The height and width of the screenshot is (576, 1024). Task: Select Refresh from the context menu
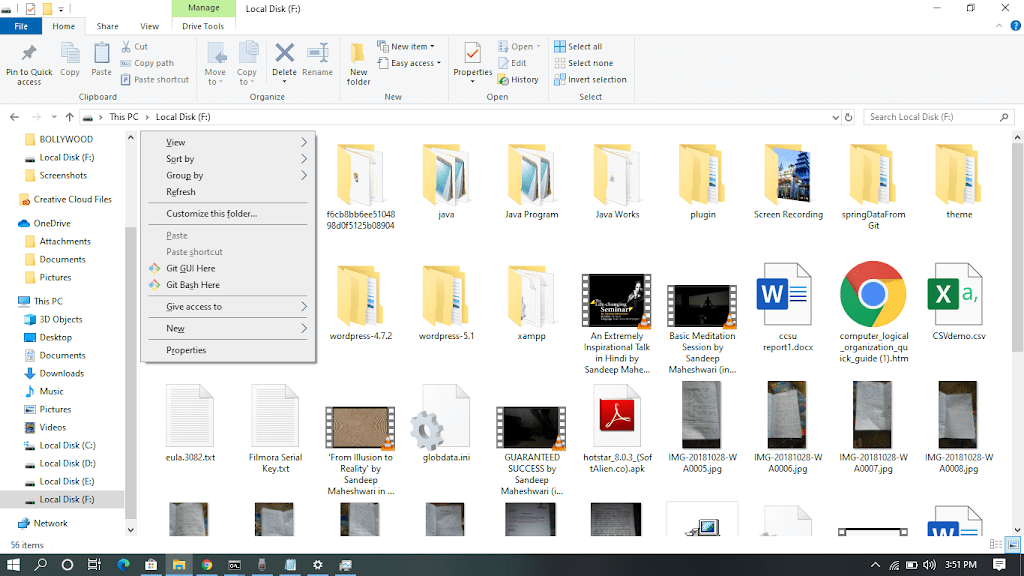click(x=181, y=192)
